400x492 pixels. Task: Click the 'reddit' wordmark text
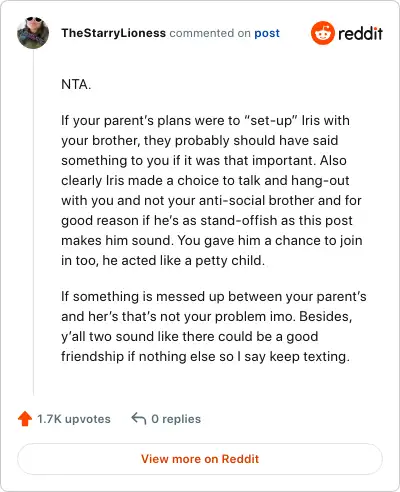tap(360, 33)
